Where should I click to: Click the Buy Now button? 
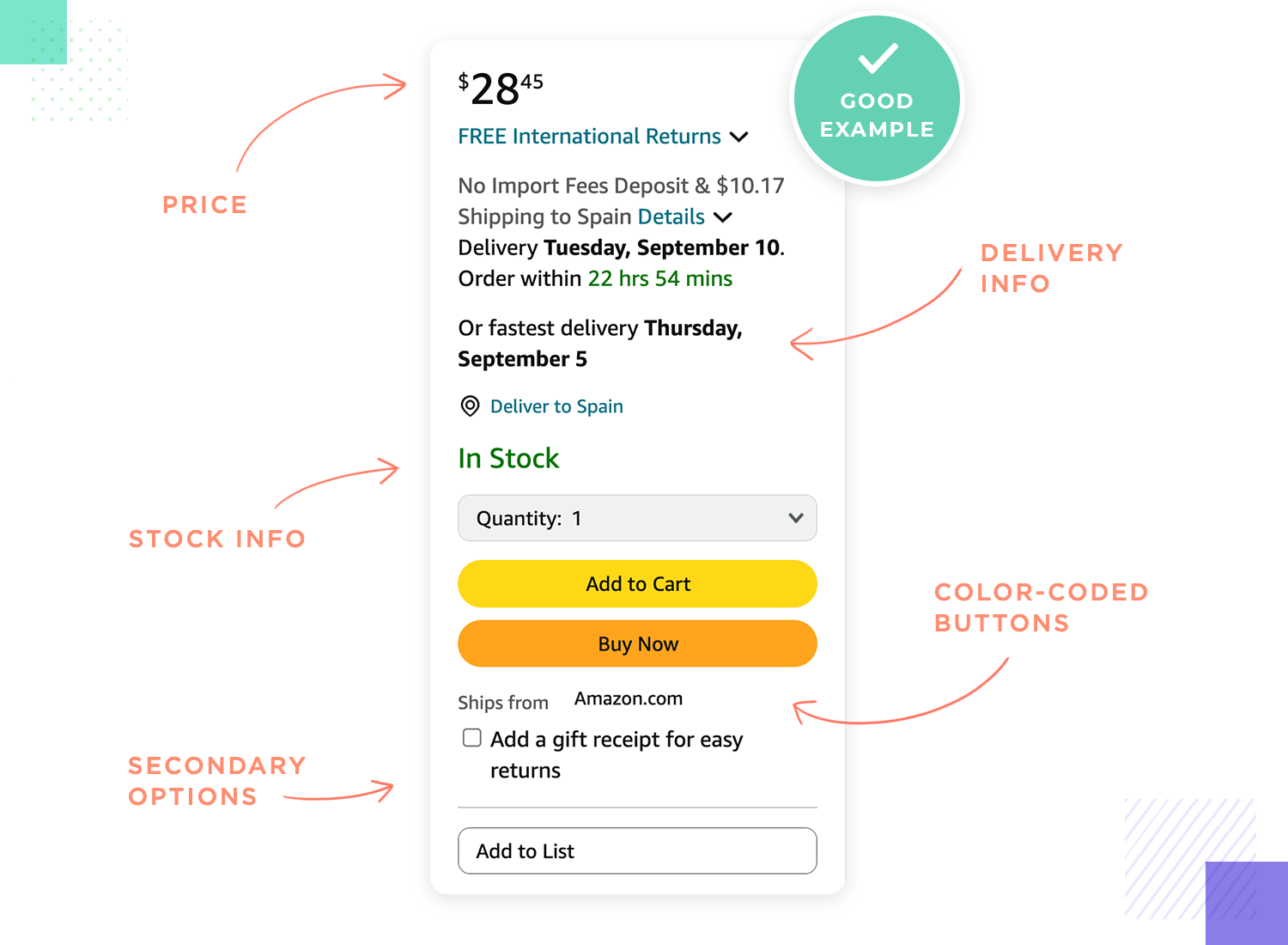pyautogui.click(x=637, y=643)
